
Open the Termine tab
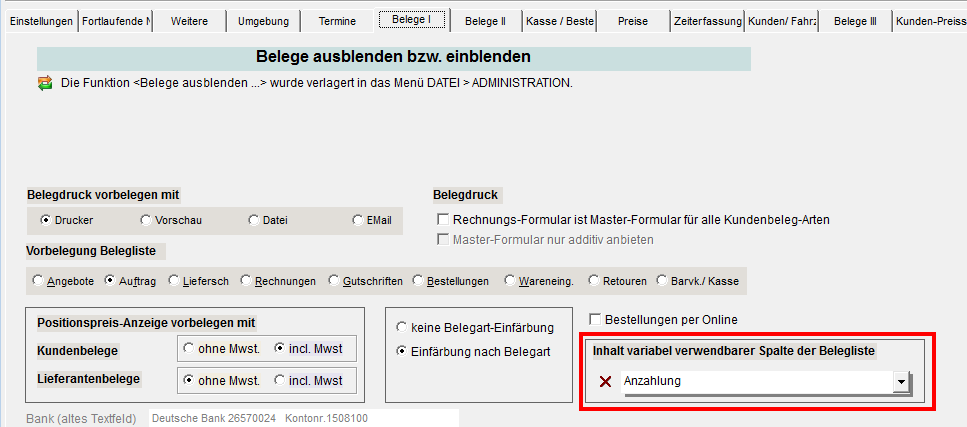(x=337, y=21)
